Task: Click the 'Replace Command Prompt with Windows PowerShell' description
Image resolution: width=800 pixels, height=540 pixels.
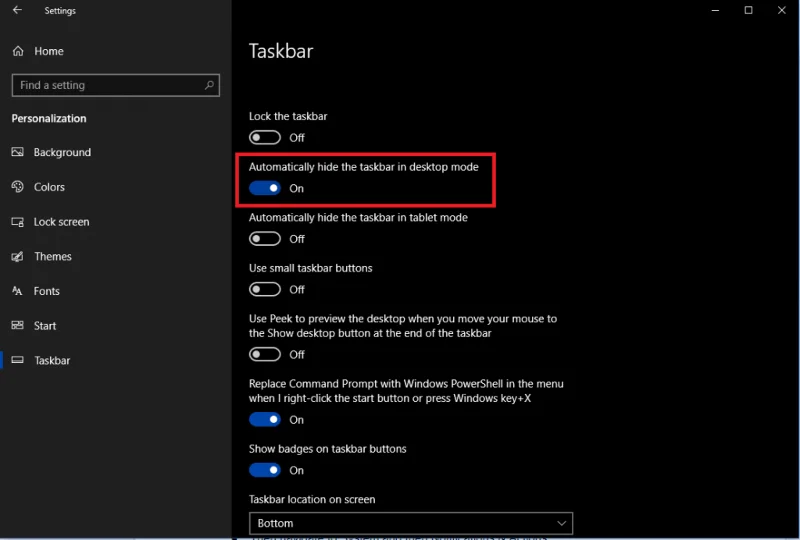Action: (406, 391)
